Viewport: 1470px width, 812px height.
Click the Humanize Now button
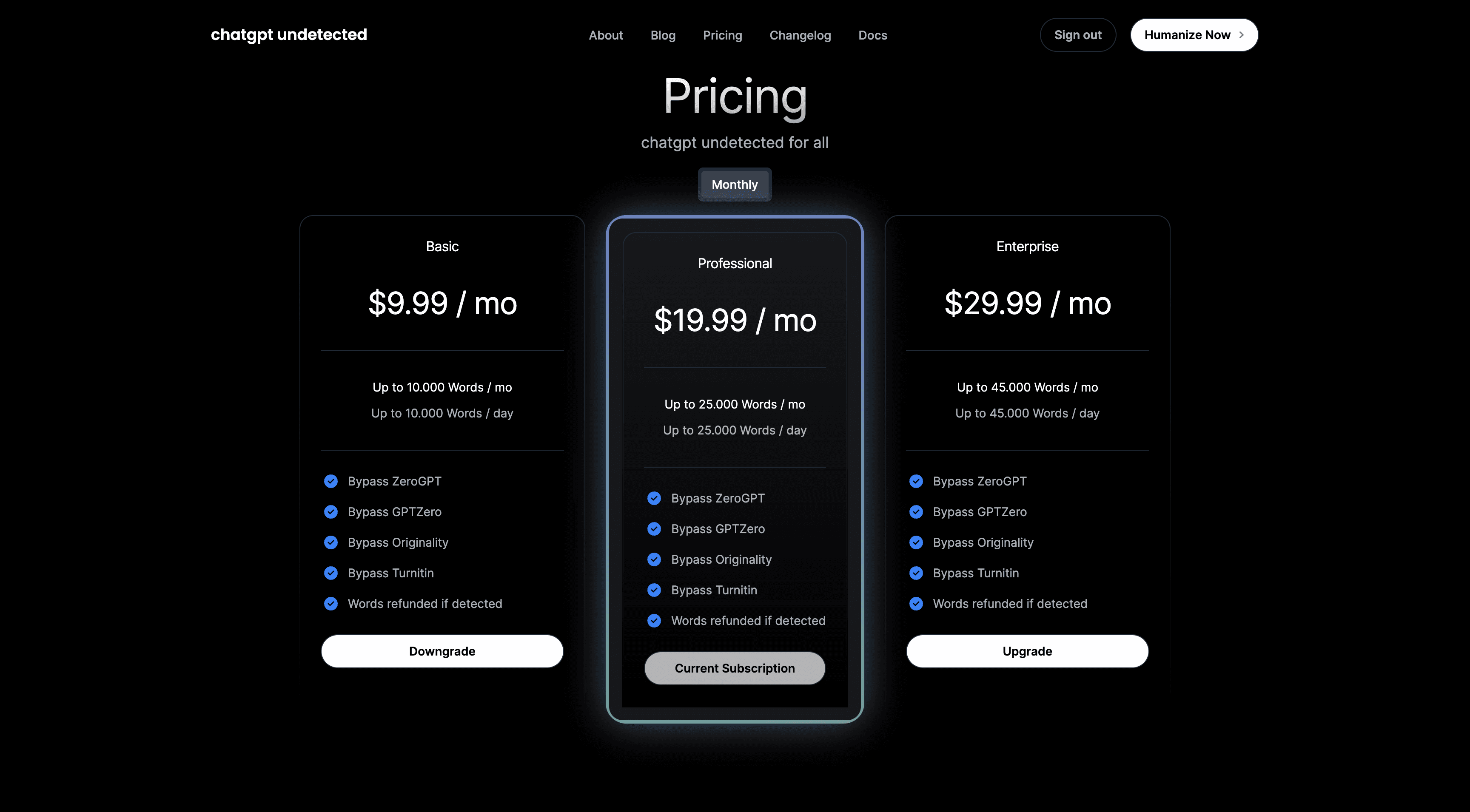(1194, 34)
